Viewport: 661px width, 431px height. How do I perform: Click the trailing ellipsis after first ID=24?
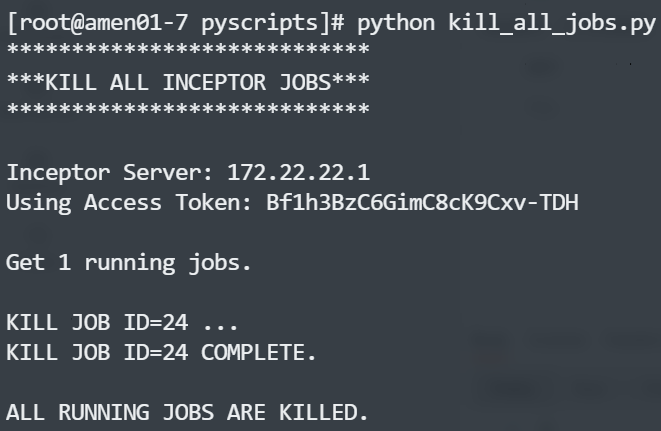219,325
